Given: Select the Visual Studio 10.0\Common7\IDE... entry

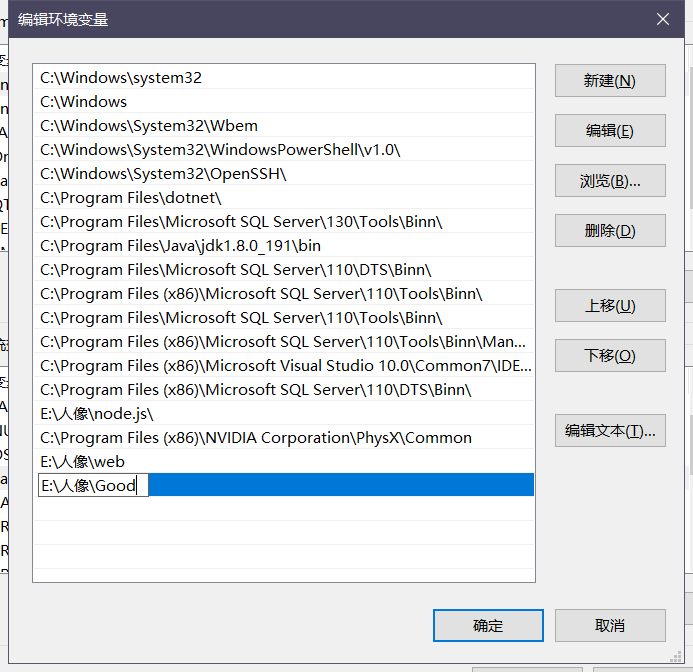Looking at the screenshot, I should click(x=284, y=365).
